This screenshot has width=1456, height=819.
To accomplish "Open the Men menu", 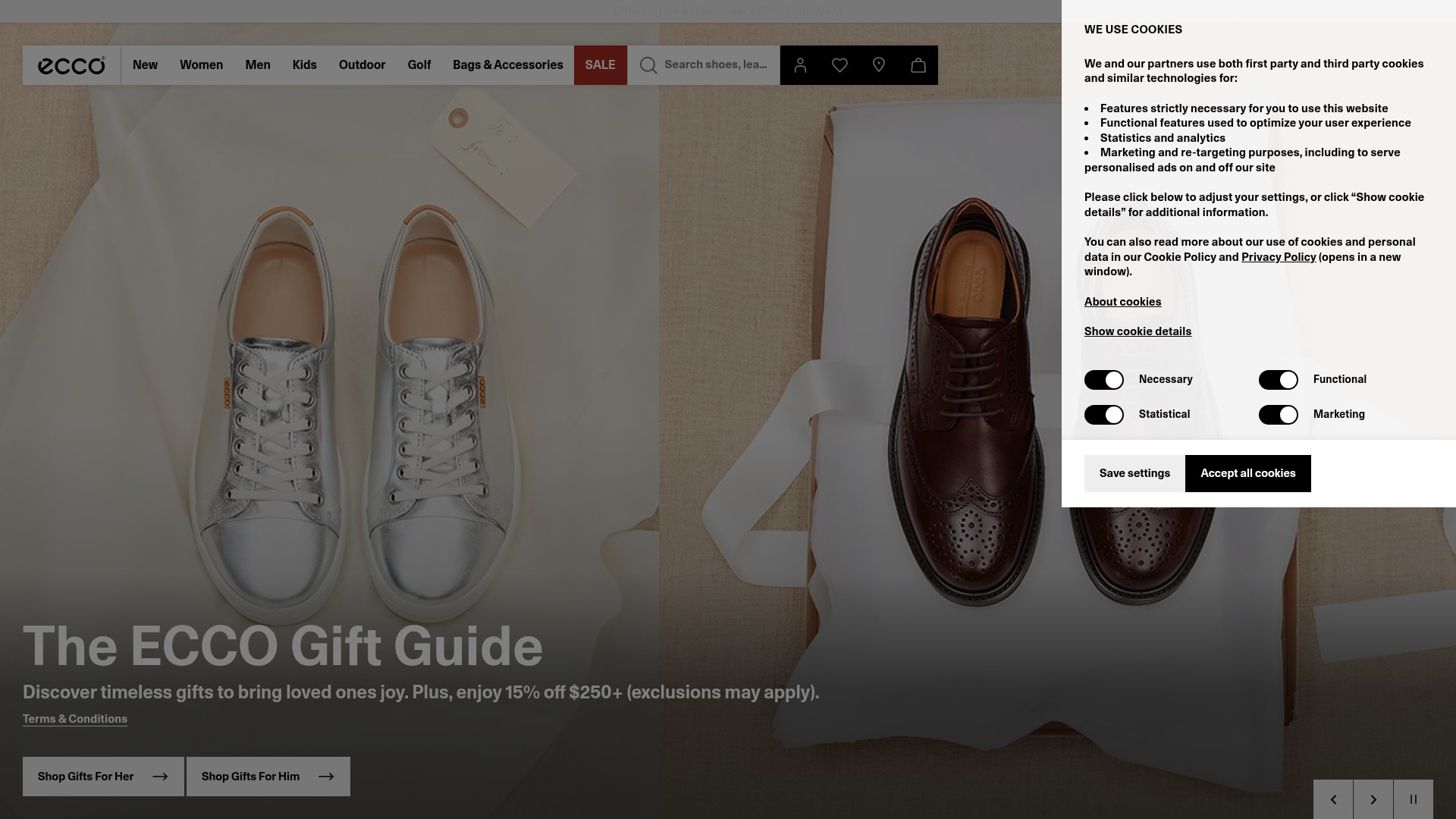I will coord(258,65).
